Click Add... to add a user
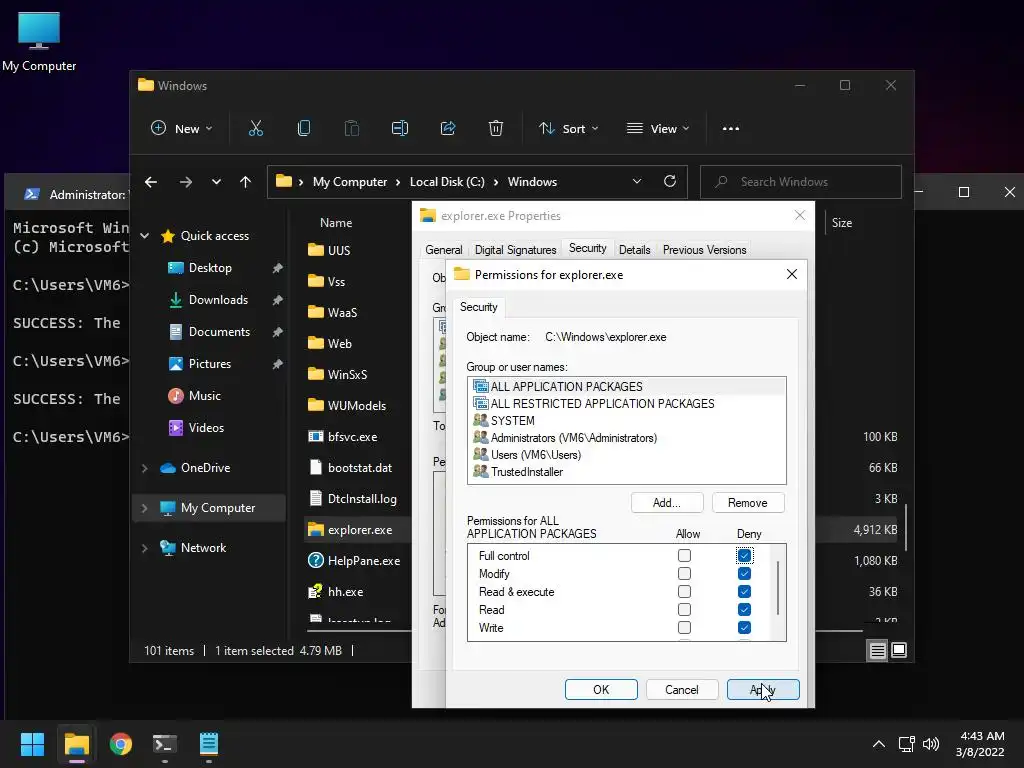 [667, 503]
